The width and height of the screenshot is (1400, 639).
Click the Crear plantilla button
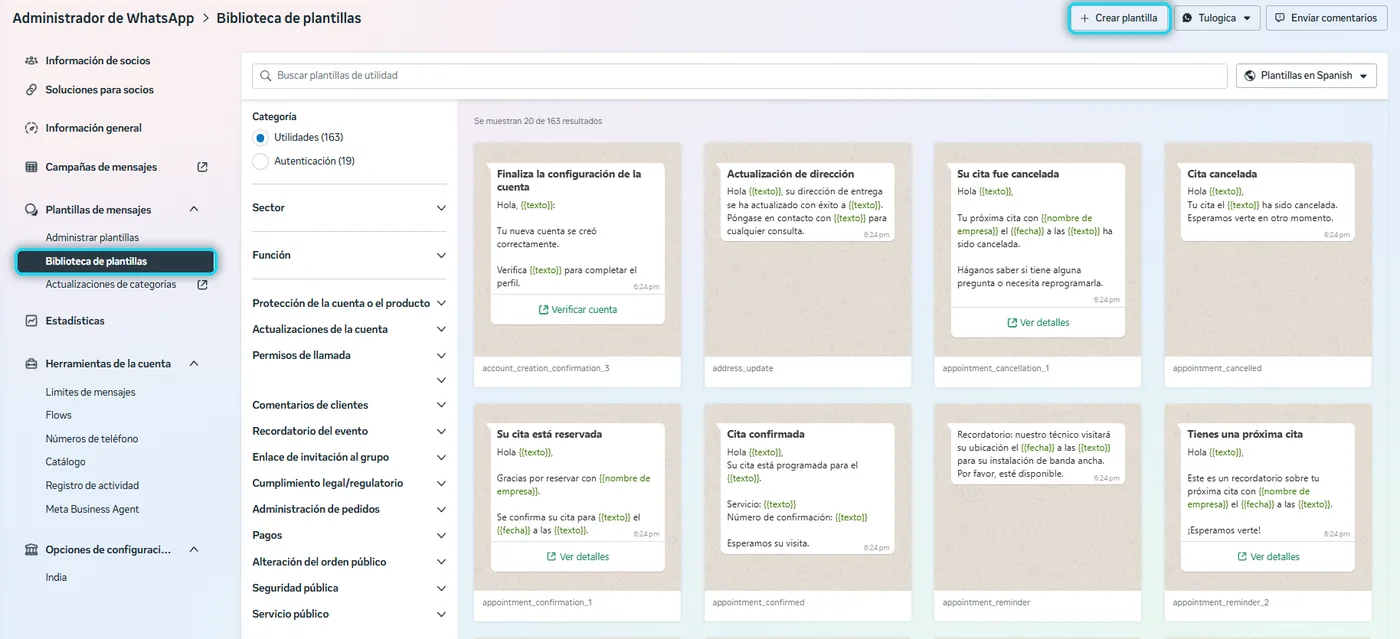coord(1119,18)
